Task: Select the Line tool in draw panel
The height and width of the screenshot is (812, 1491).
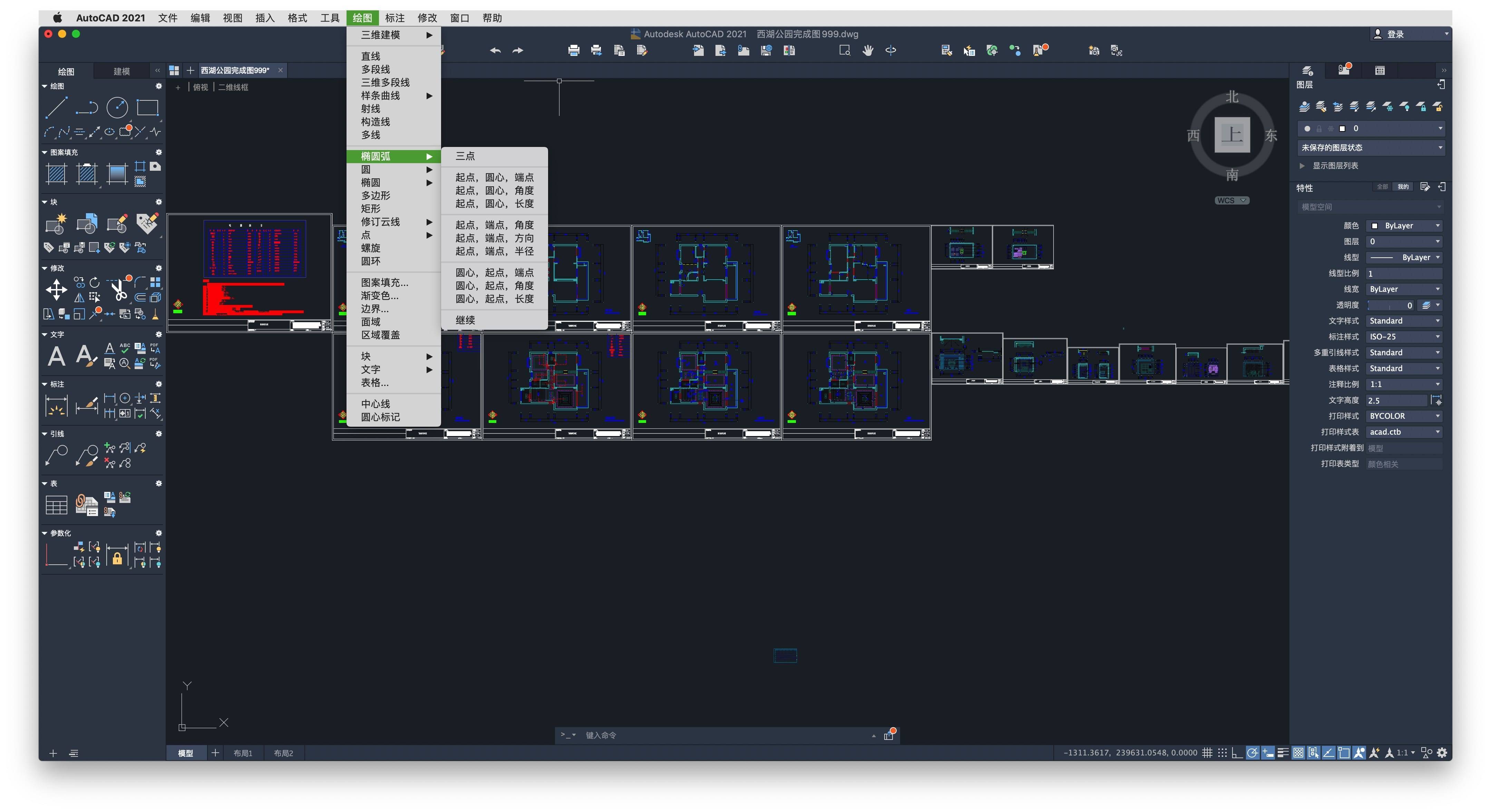Action: (56, 108)
